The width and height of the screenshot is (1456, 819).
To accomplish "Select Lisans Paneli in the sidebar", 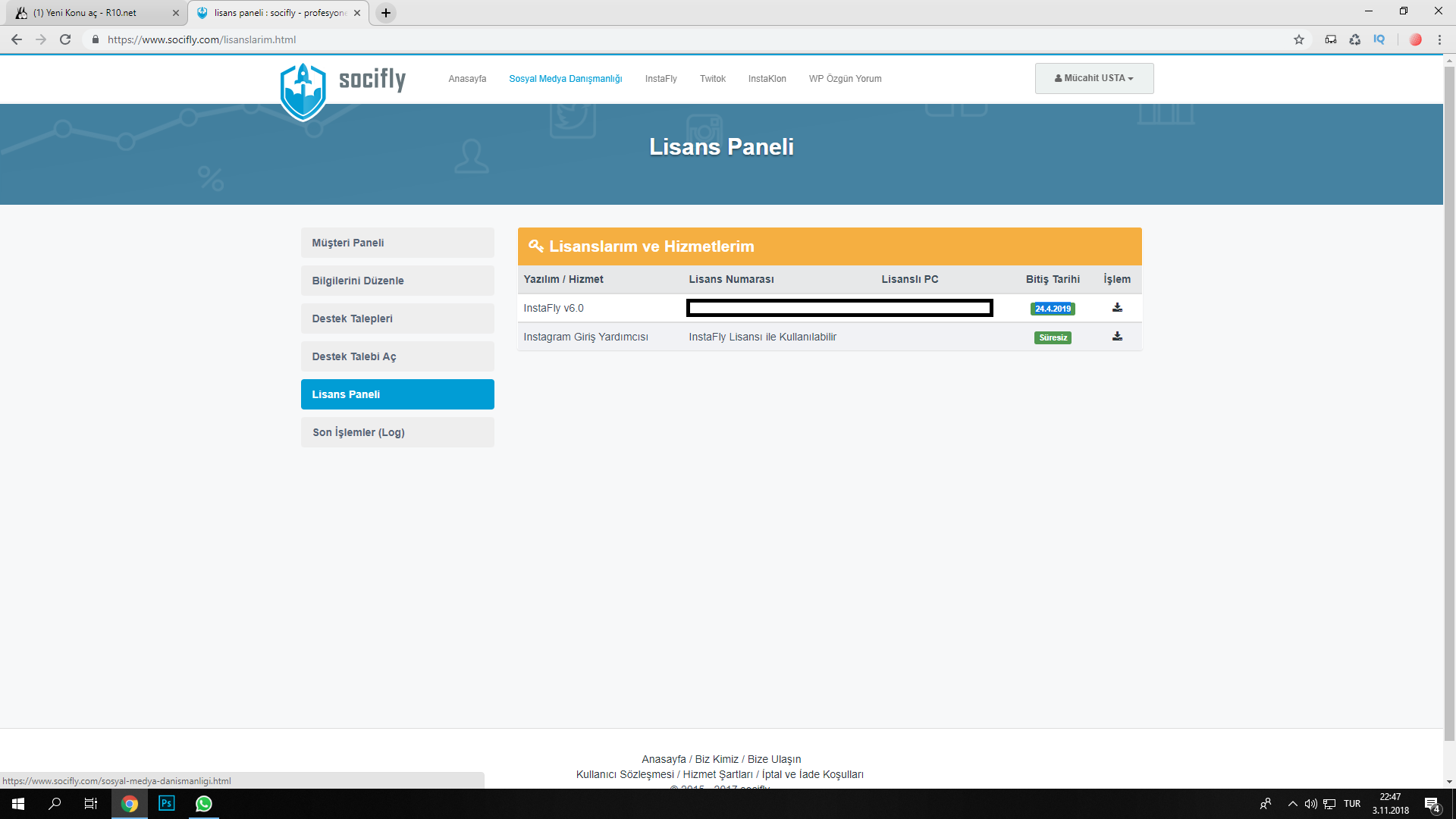I will pyautogui.click(x=397, y=394).
